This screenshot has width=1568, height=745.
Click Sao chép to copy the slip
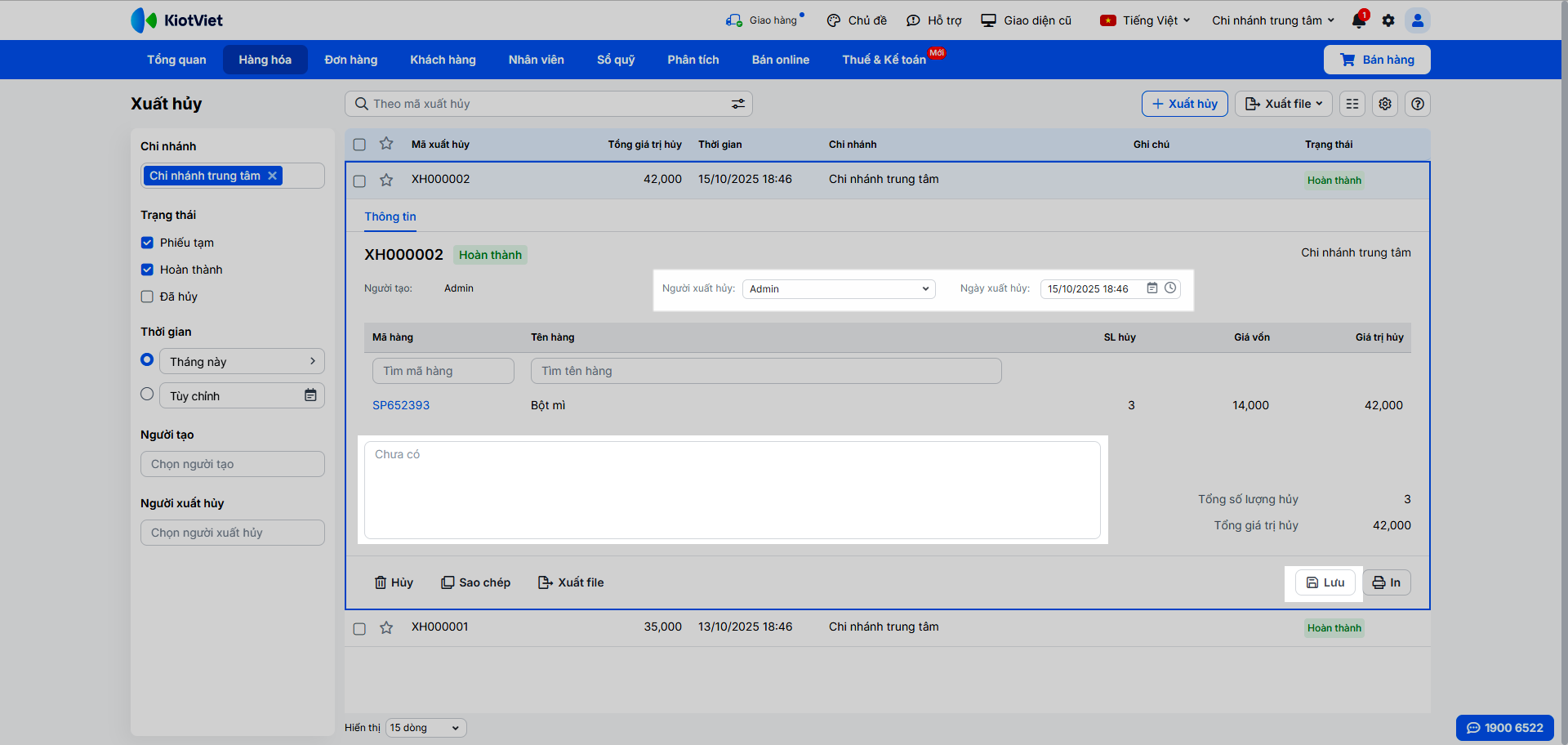point(475,582)
